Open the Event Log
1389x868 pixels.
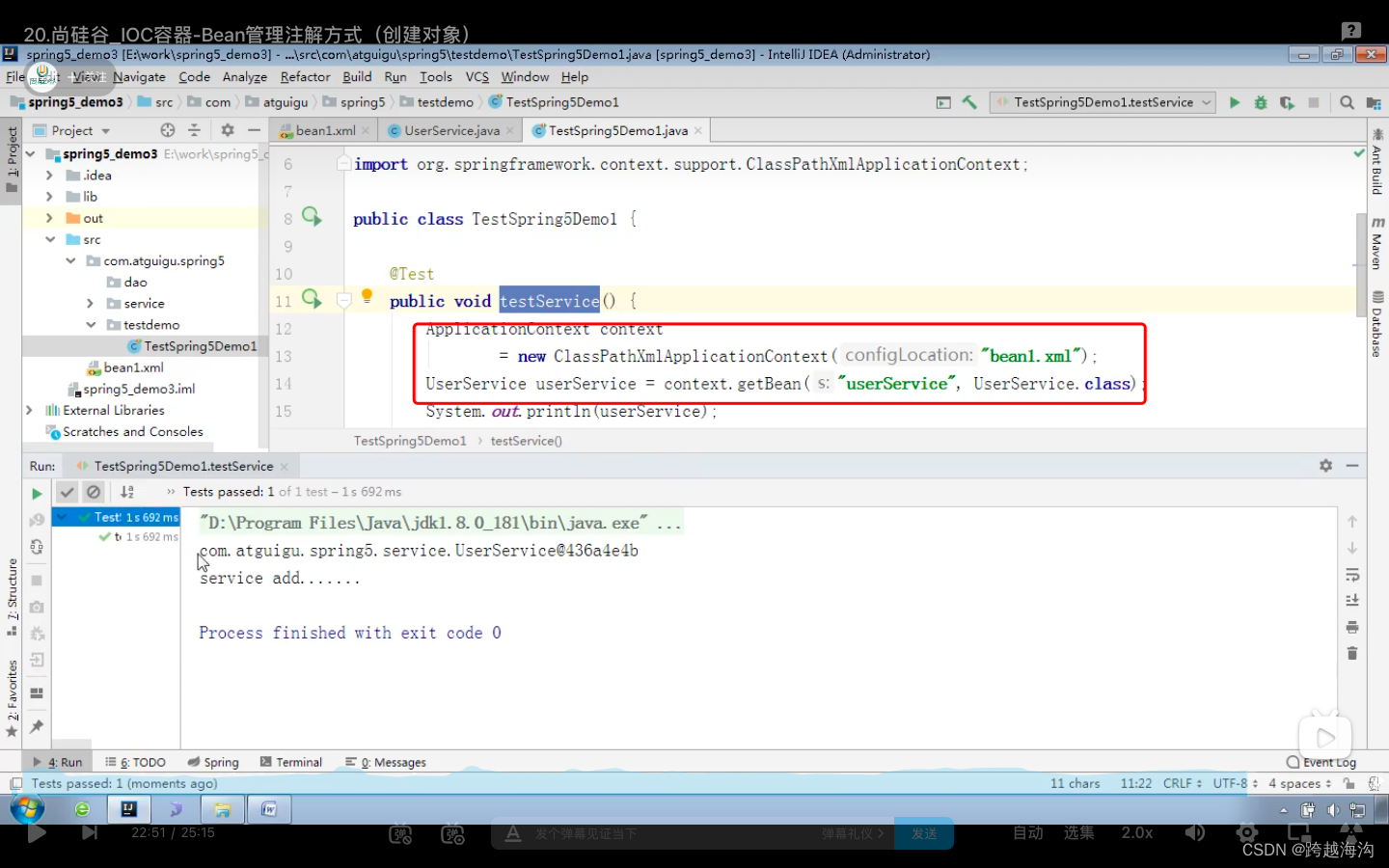click(1321, 762)
